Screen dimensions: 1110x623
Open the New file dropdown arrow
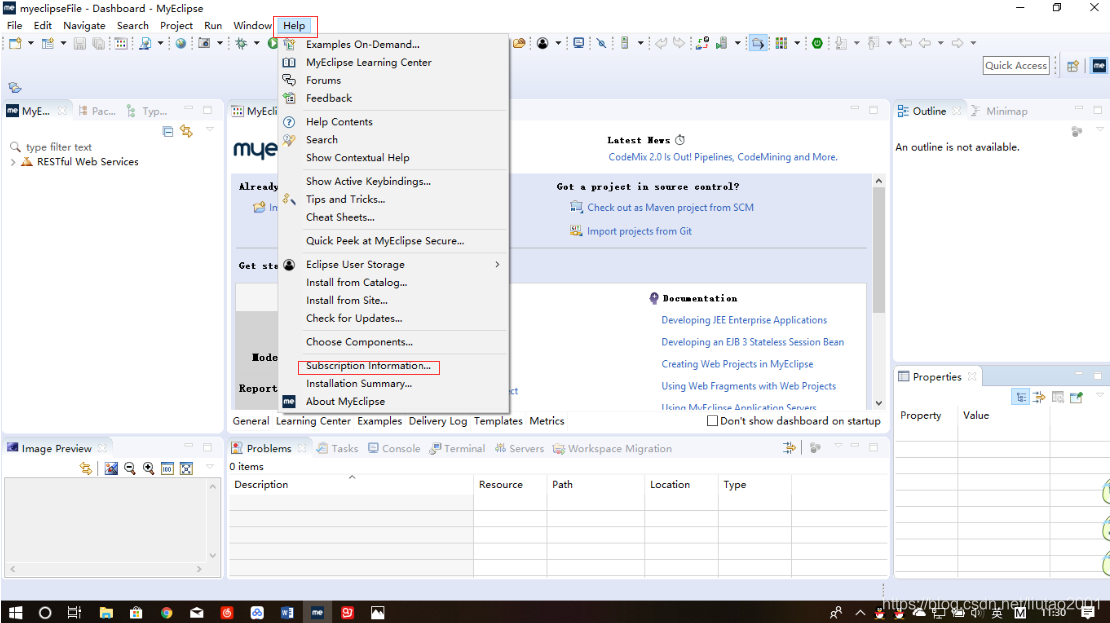click(x=30, y=43)
